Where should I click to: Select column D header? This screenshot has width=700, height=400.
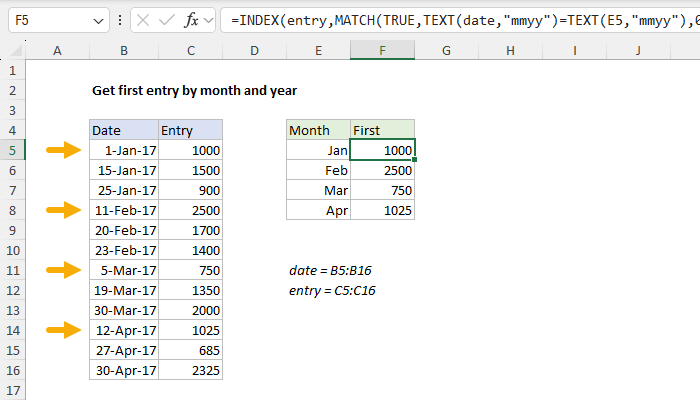(254, 51)
